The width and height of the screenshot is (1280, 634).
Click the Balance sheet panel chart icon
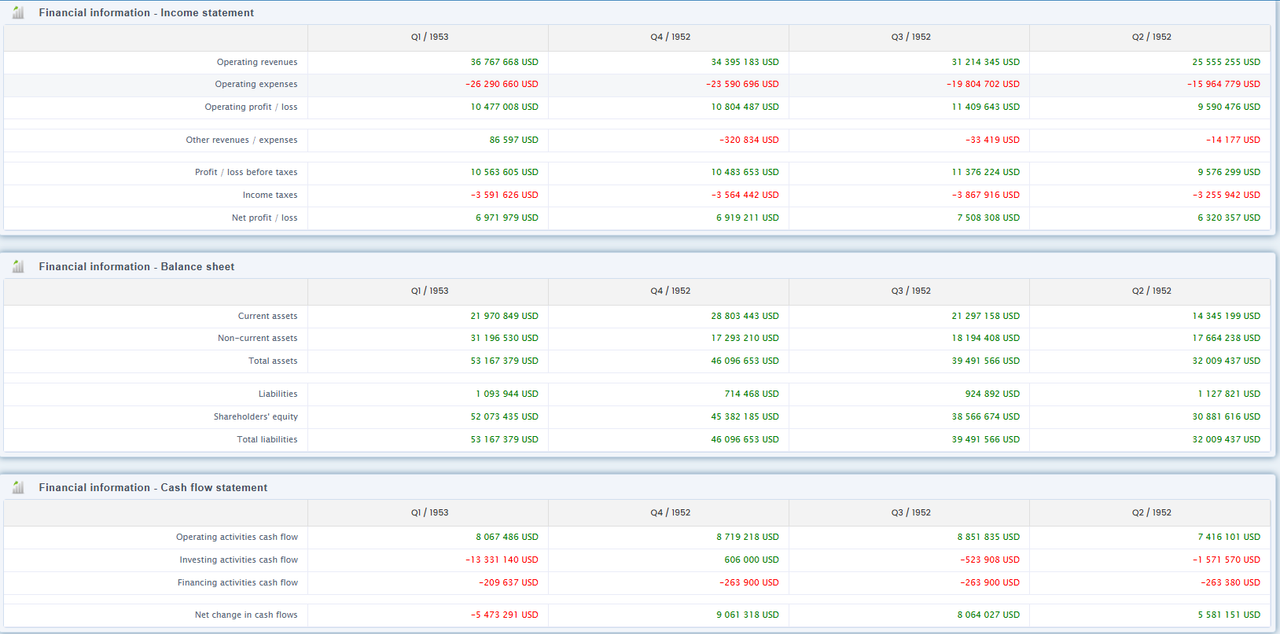tap(18, 267)
